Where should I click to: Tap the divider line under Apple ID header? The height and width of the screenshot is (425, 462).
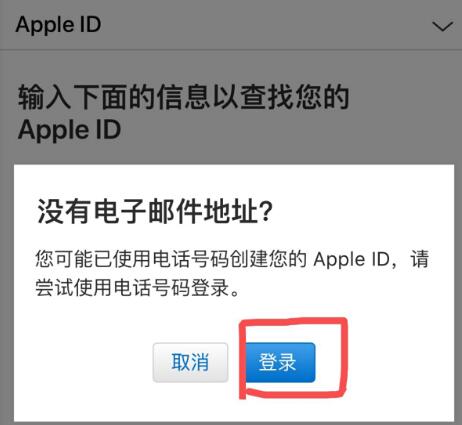(231, 50)
